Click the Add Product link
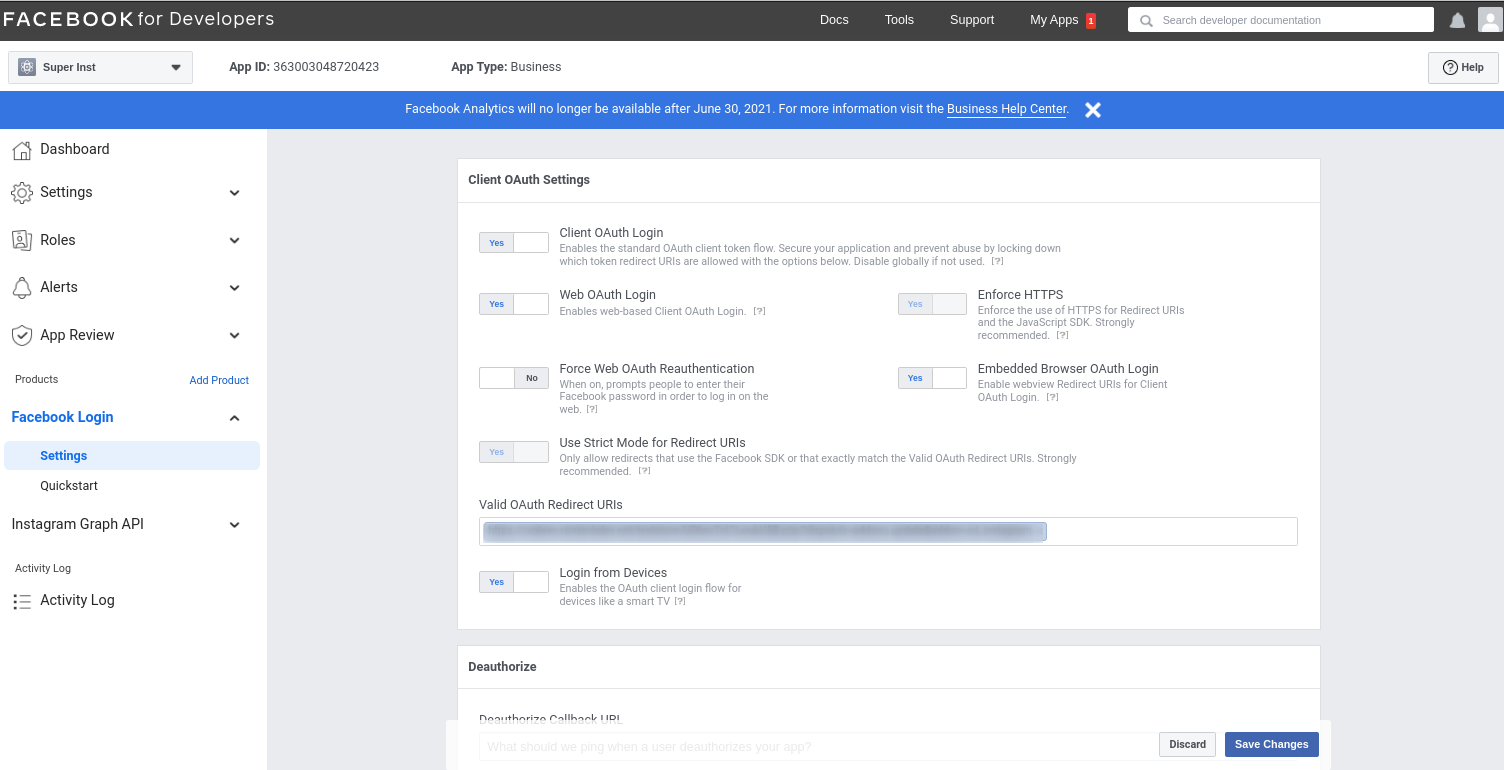 (x=219, y=381)
